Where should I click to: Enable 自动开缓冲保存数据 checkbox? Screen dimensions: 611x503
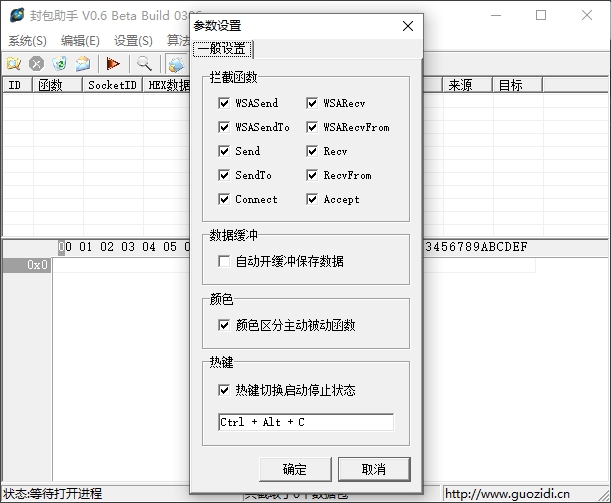click(x=224, y=261)
